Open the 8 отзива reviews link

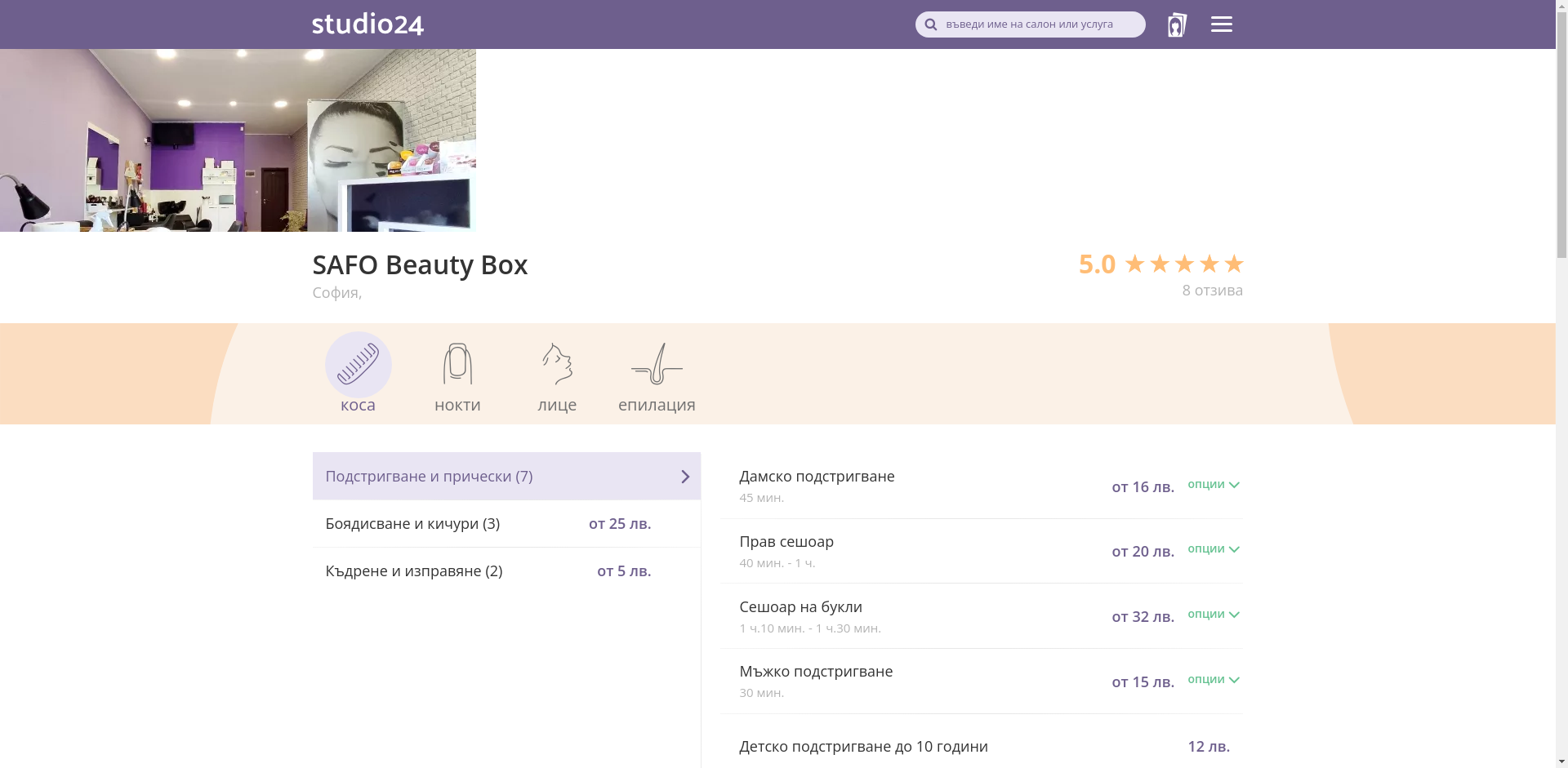tap(1212, 291)
